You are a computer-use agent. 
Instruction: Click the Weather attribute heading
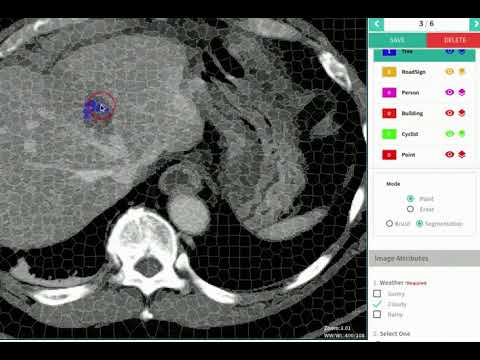click(x=391, y=283)
